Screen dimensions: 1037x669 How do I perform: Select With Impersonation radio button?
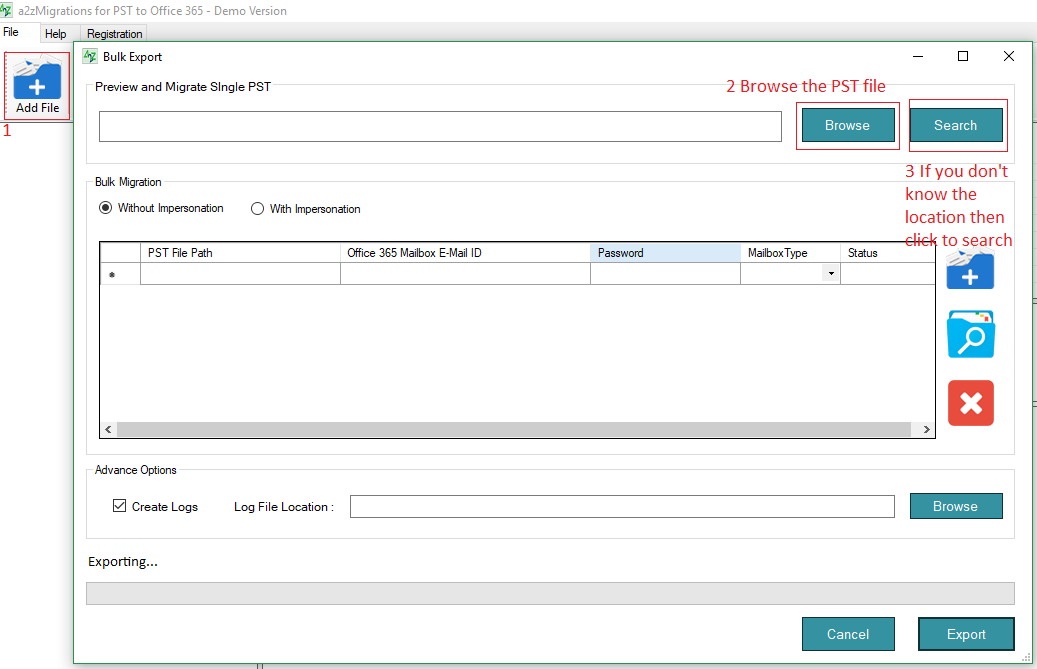point(257,209)
